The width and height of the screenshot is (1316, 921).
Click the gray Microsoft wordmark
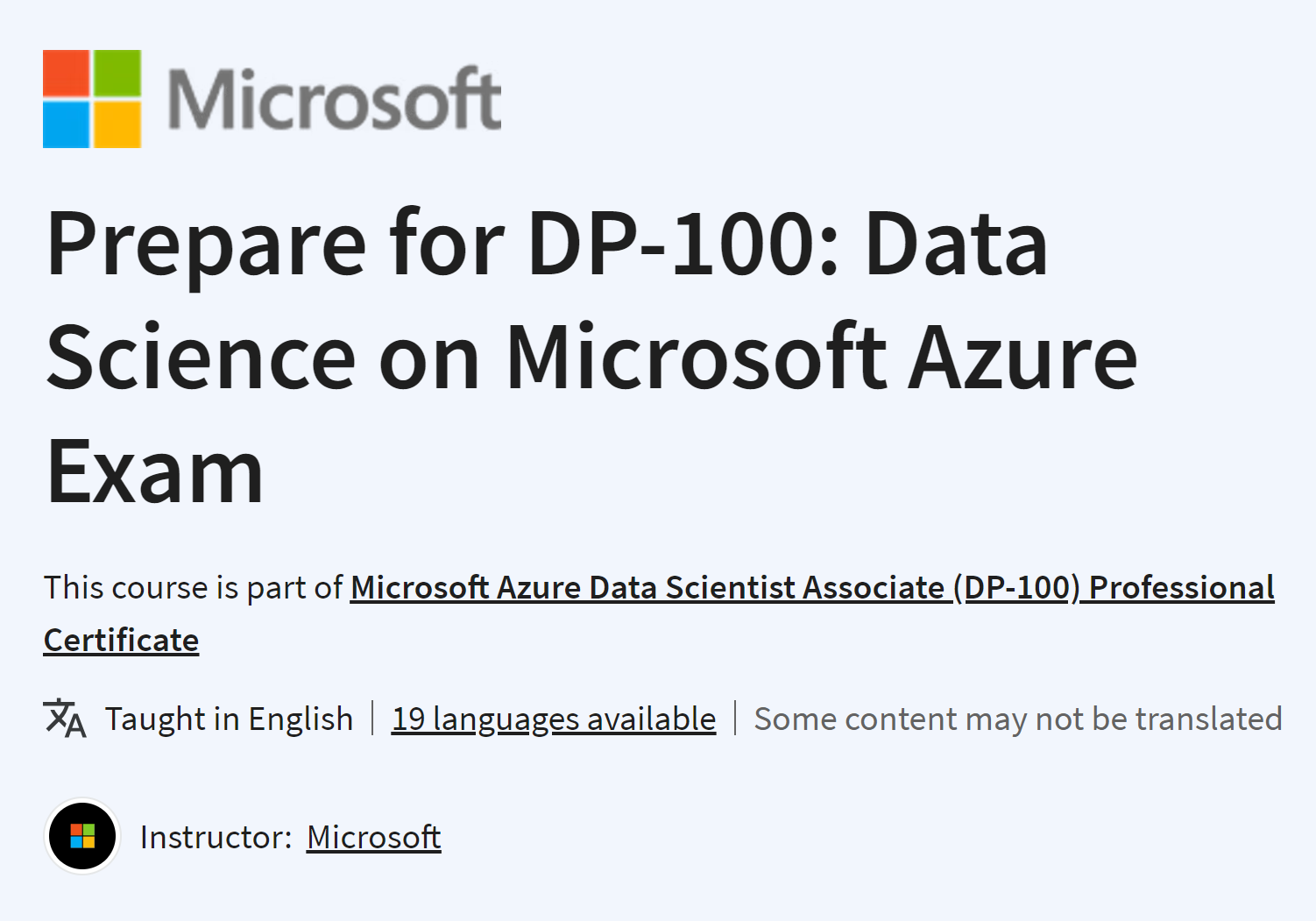(x=334, y=99)
